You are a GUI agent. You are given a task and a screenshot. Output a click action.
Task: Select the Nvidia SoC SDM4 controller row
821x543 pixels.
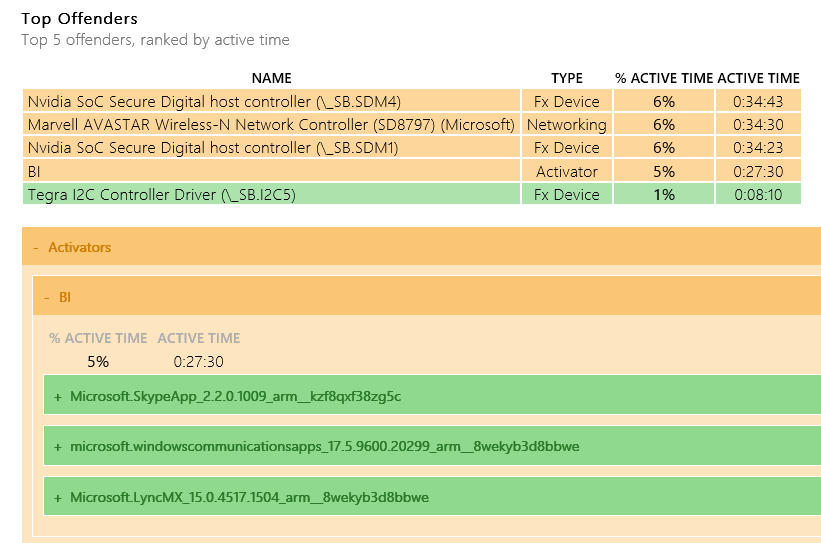click(412, 101)
